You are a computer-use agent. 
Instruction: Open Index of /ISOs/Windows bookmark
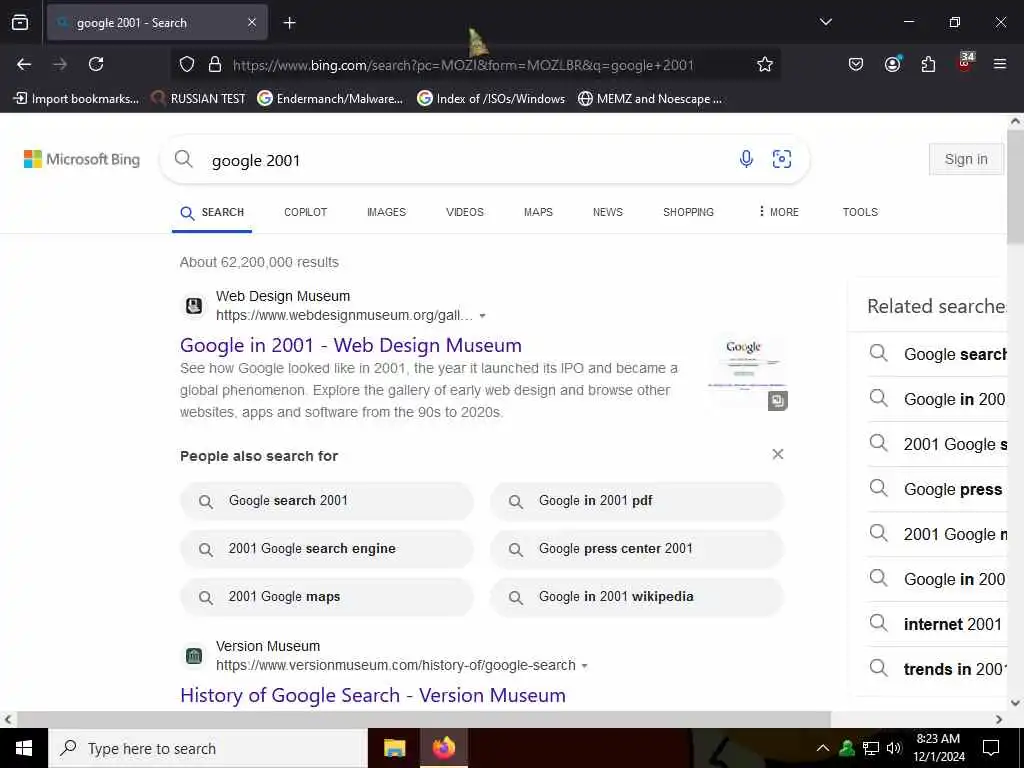click(491, 99)
